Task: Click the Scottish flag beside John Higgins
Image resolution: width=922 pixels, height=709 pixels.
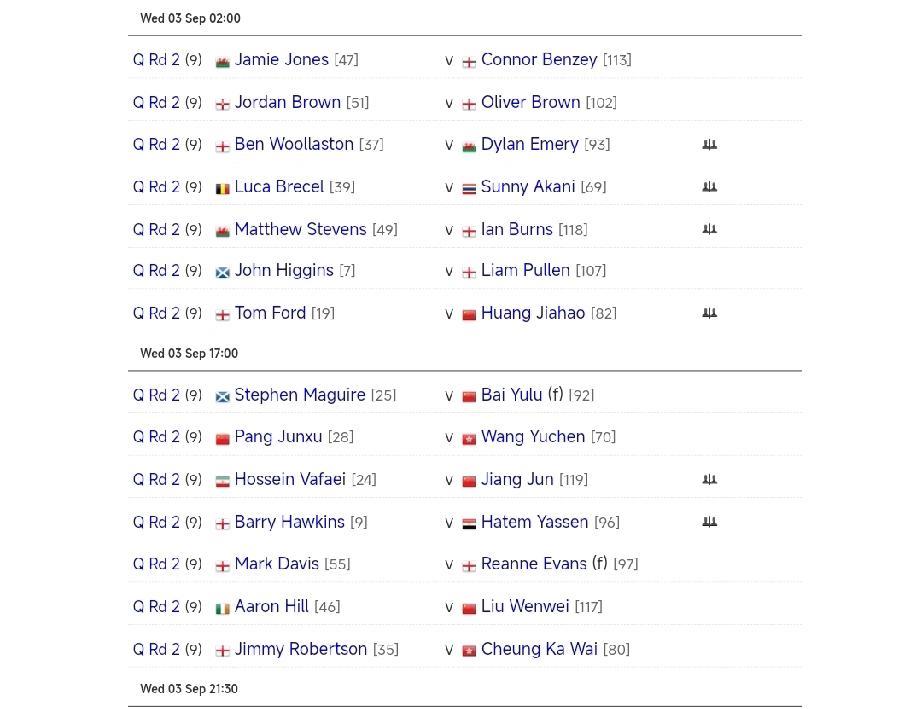Action: 223,272
